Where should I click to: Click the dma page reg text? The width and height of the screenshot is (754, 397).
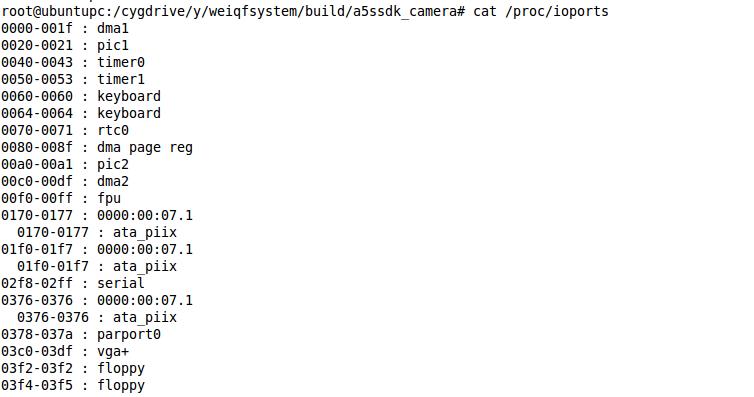tap(145, 148)
